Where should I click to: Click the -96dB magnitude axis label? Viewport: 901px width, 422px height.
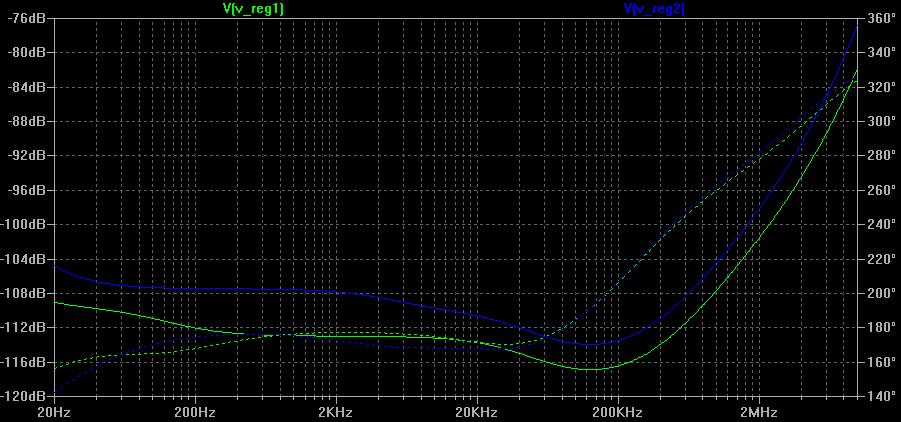tap(26, 190)
